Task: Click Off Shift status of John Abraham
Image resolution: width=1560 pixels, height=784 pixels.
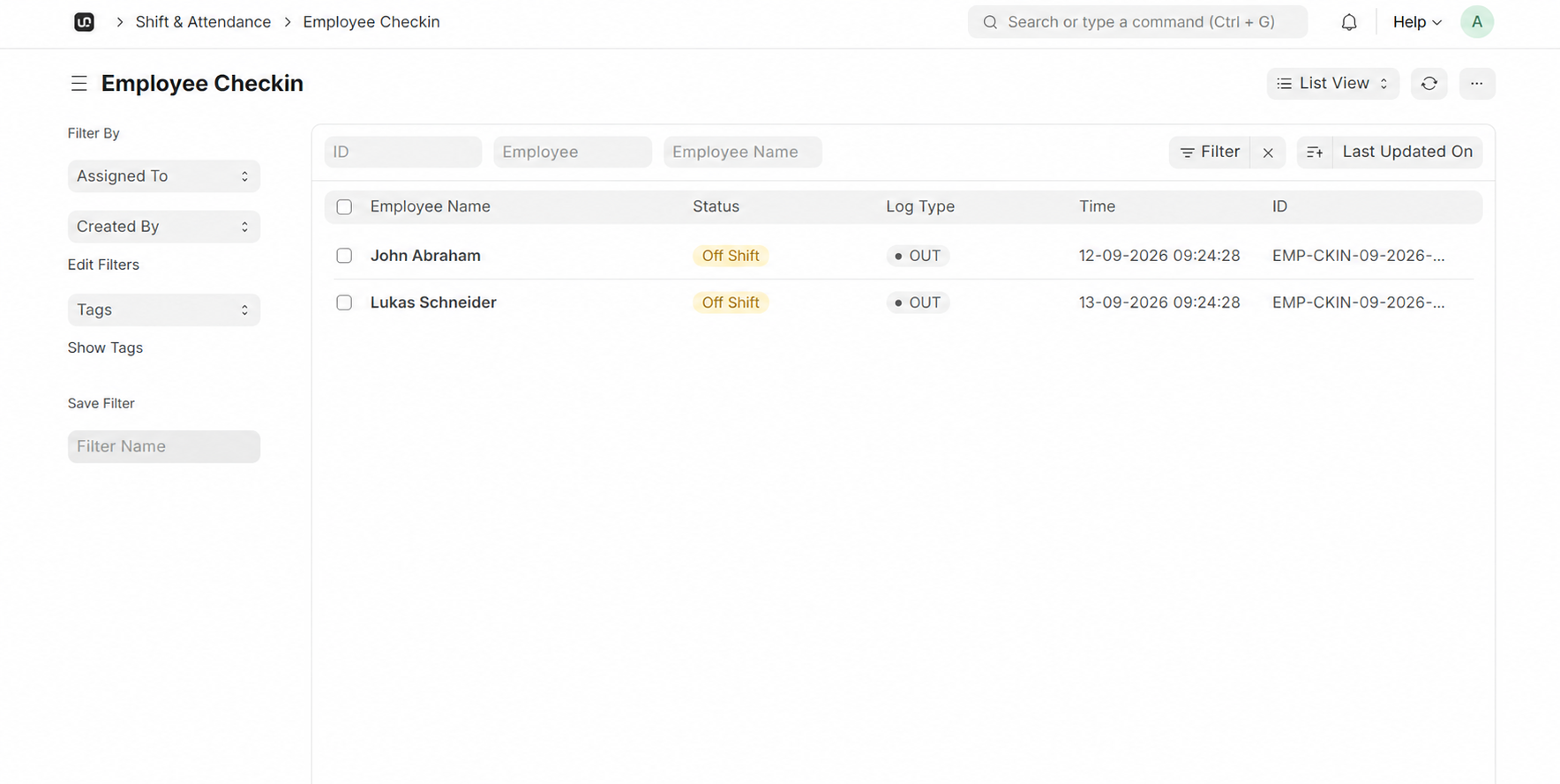Action: click(731, 256)
